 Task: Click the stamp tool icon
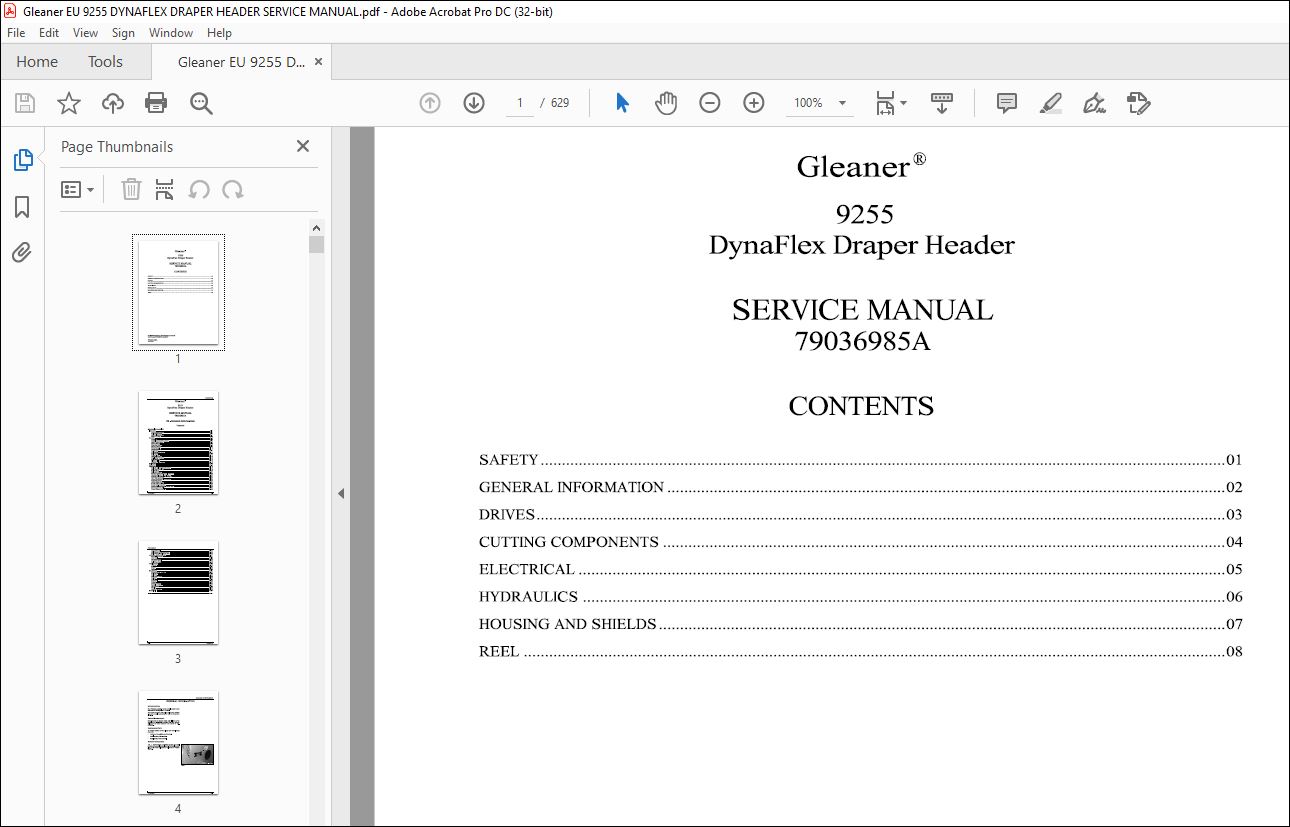1138,103
